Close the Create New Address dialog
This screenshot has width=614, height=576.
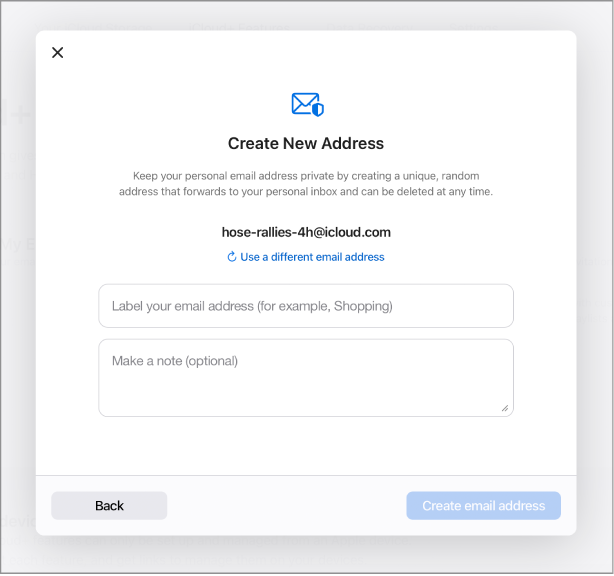pos(57,53)
